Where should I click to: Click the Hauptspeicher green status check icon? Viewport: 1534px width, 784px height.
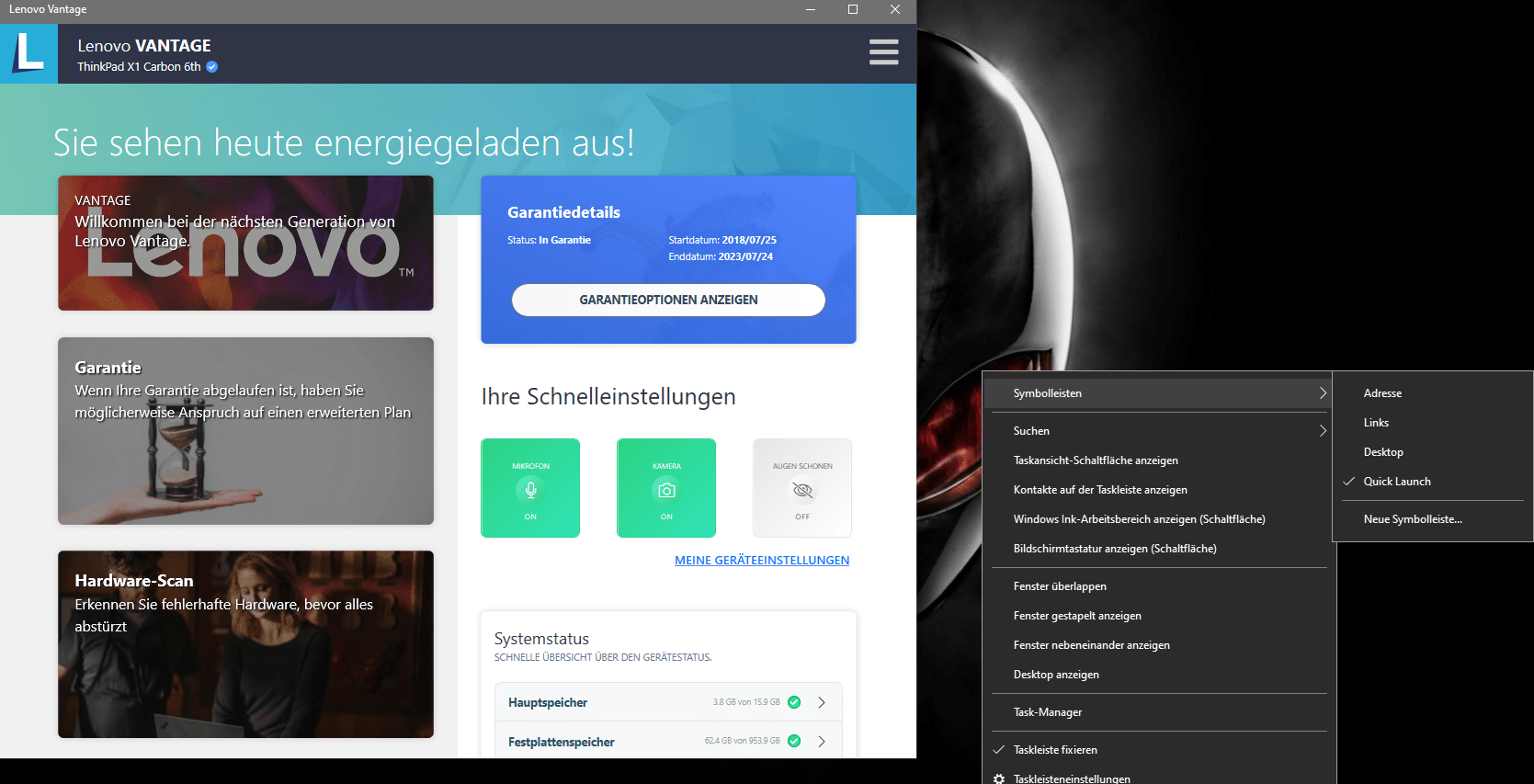[794, 702]
